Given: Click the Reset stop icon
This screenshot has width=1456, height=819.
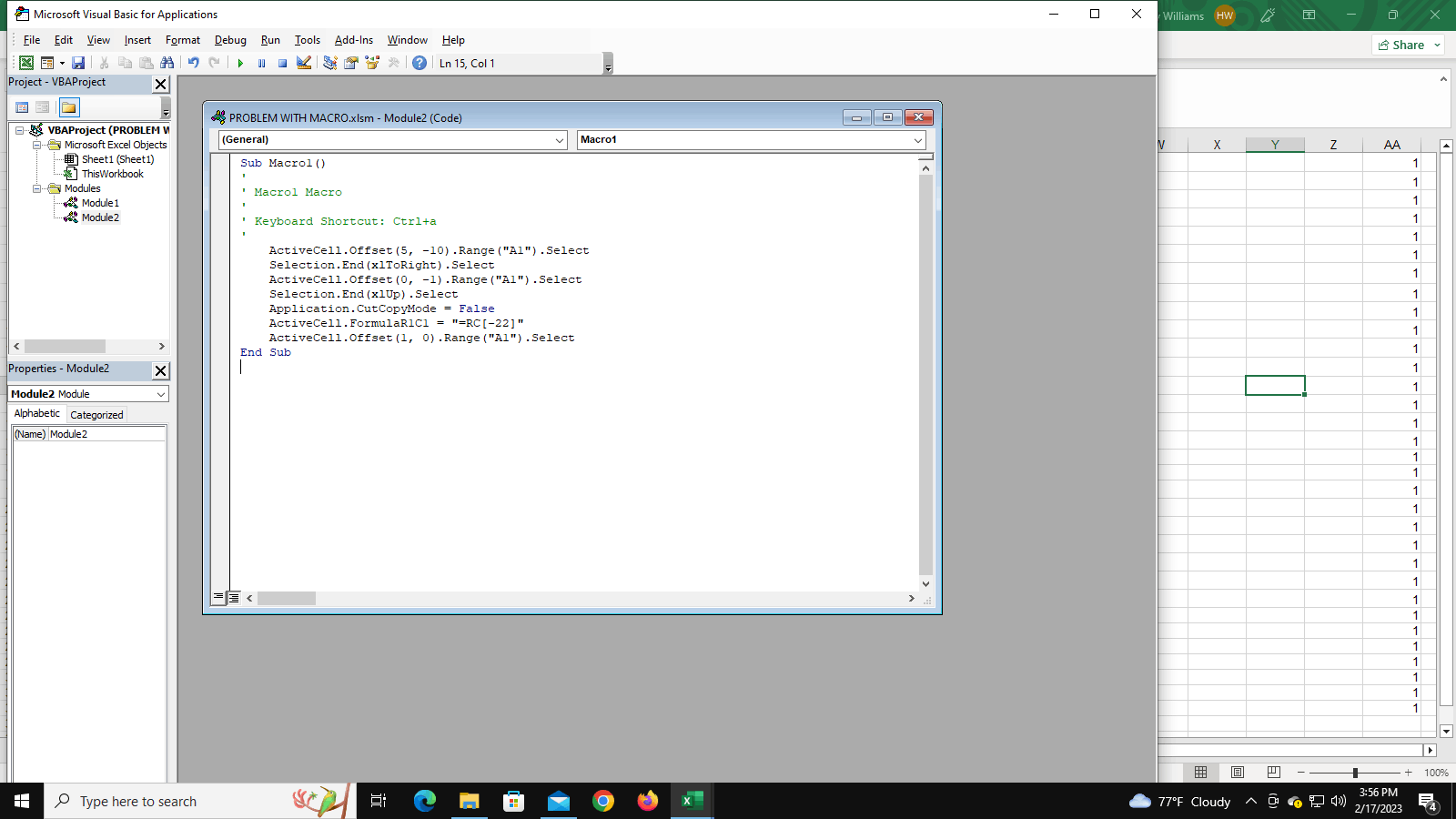Looking at the screenshot, I should pyautogui.click(x=282, y=63).
